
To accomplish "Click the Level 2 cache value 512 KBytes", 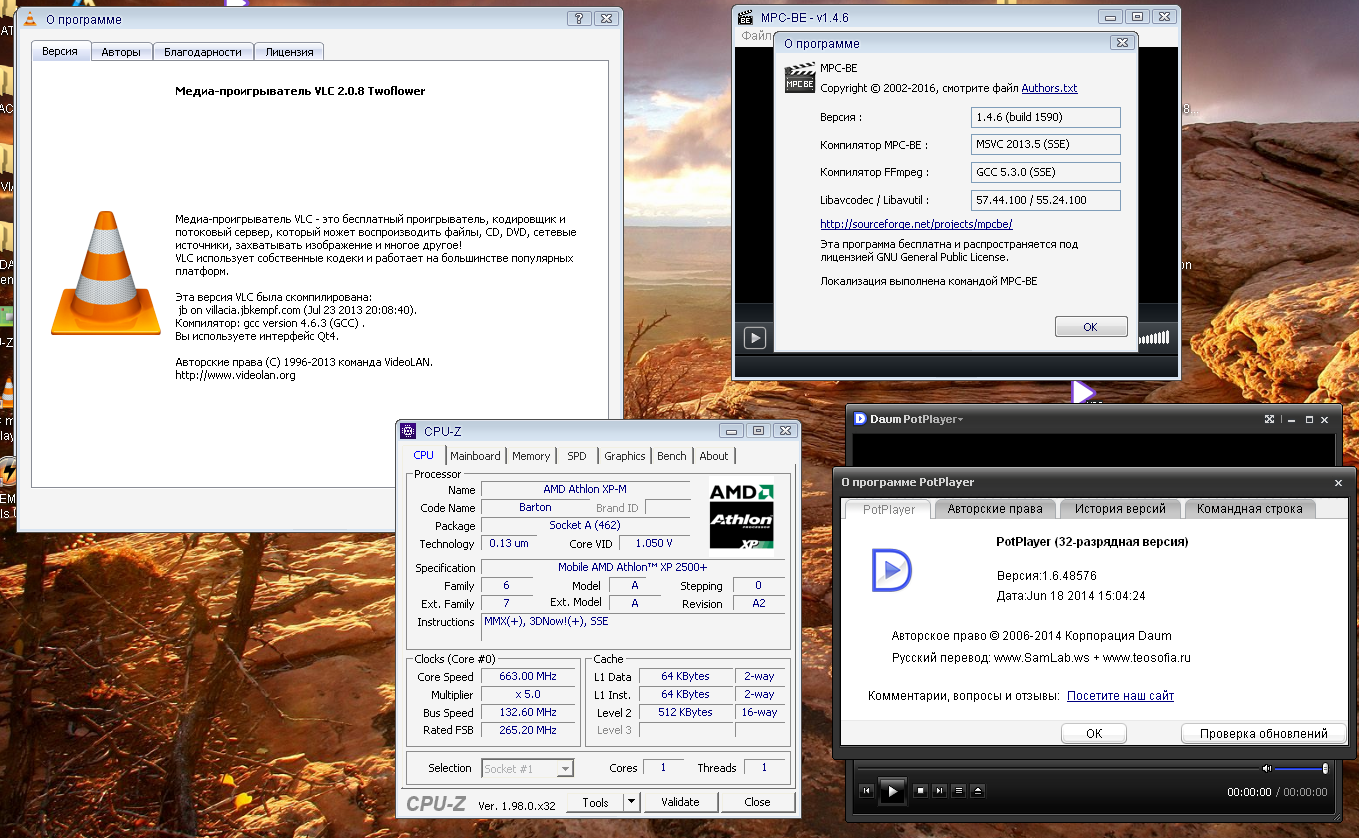I will 685,712.
